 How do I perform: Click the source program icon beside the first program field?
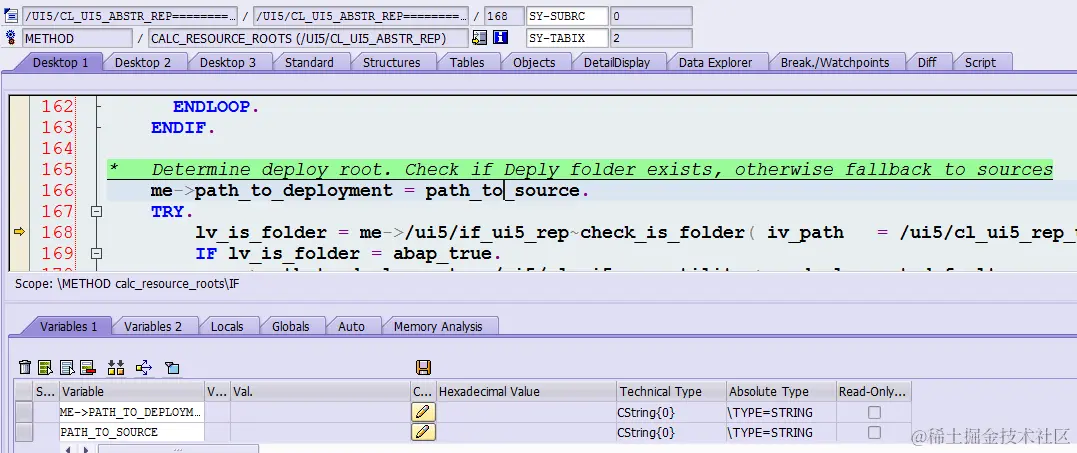pos(11,16)
